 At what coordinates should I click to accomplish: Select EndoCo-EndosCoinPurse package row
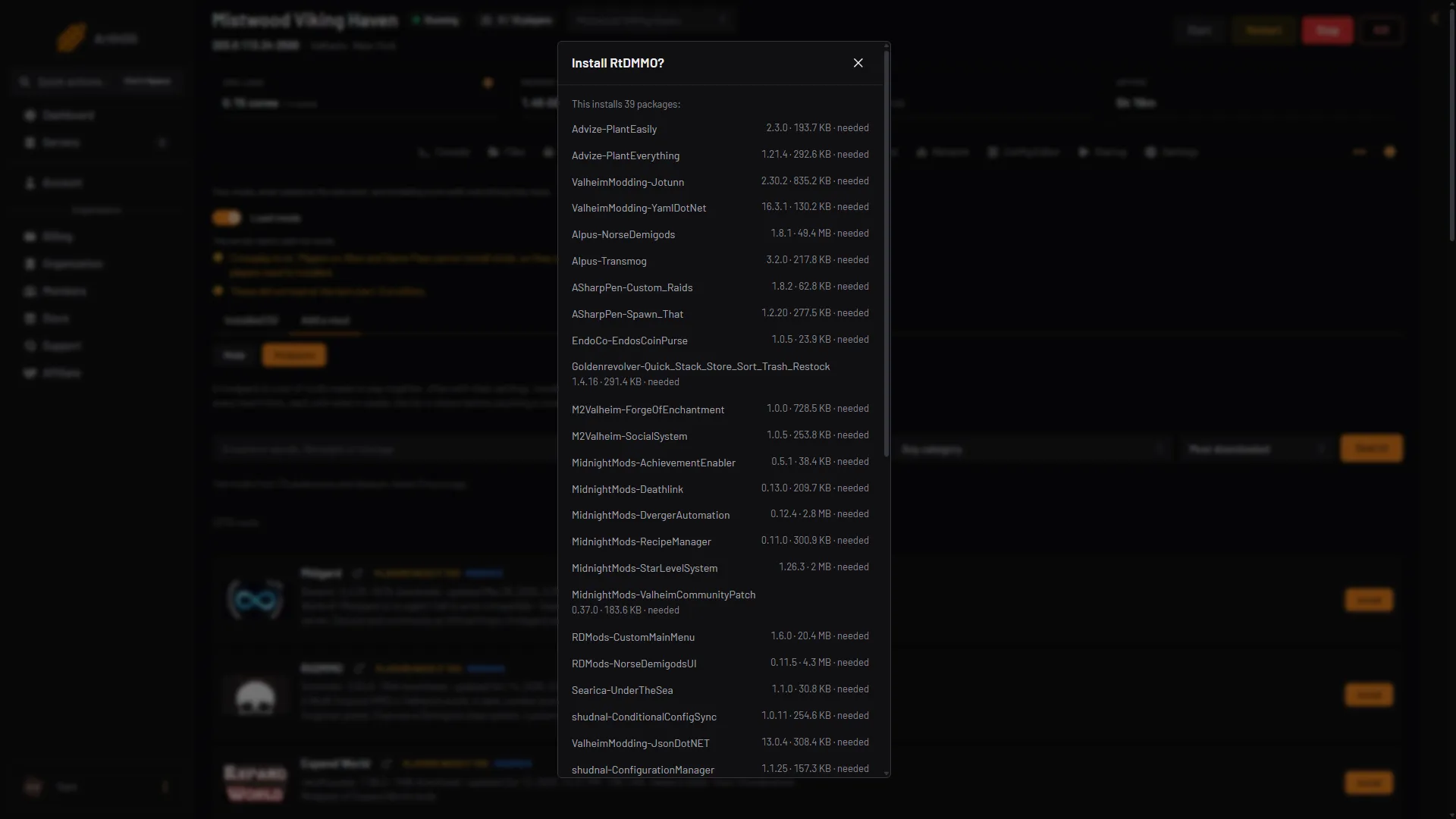(x=720, y=340)
